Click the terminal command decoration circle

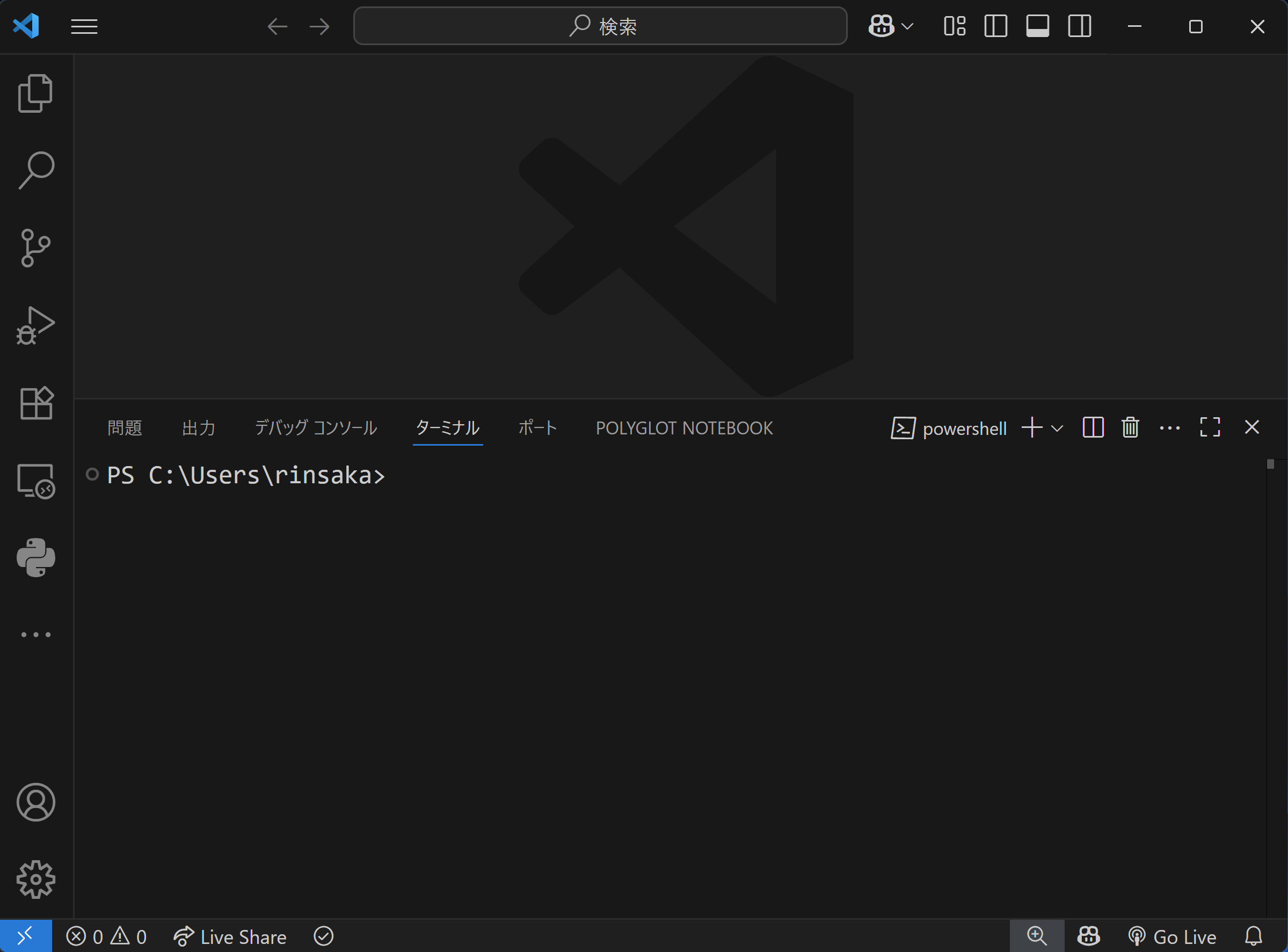pyautogui.click(x=92, y=474)
